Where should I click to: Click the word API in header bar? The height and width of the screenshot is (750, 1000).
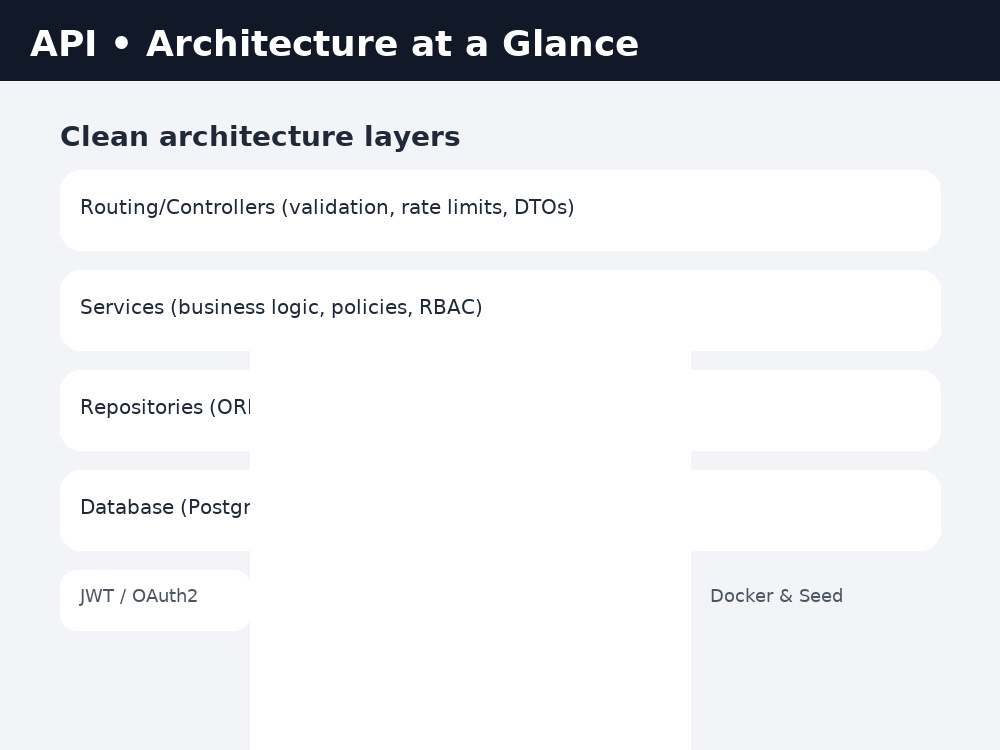pyautogui.click(x=63, y=43)
